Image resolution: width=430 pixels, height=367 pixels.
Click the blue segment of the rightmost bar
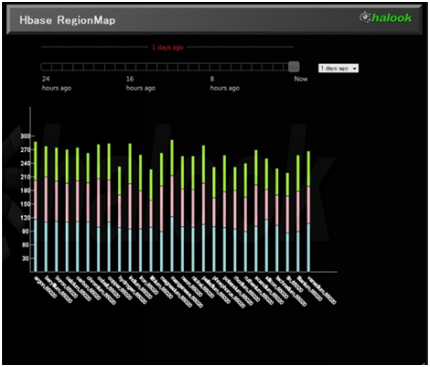click(308, 248)
